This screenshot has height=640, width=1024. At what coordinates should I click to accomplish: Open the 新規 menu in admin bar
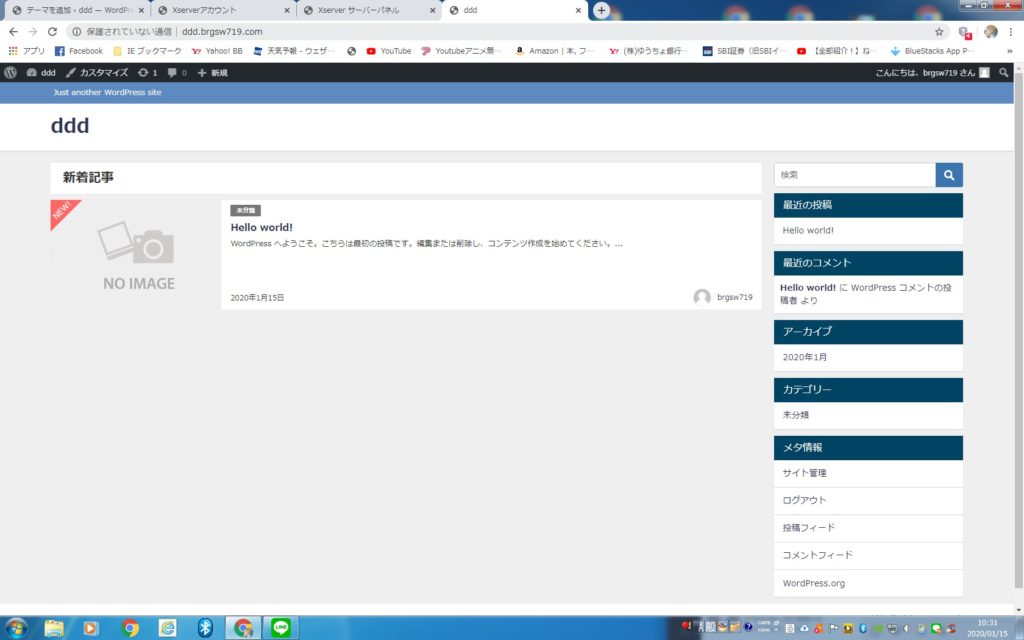pyautogui.click(x=212, y=73)
